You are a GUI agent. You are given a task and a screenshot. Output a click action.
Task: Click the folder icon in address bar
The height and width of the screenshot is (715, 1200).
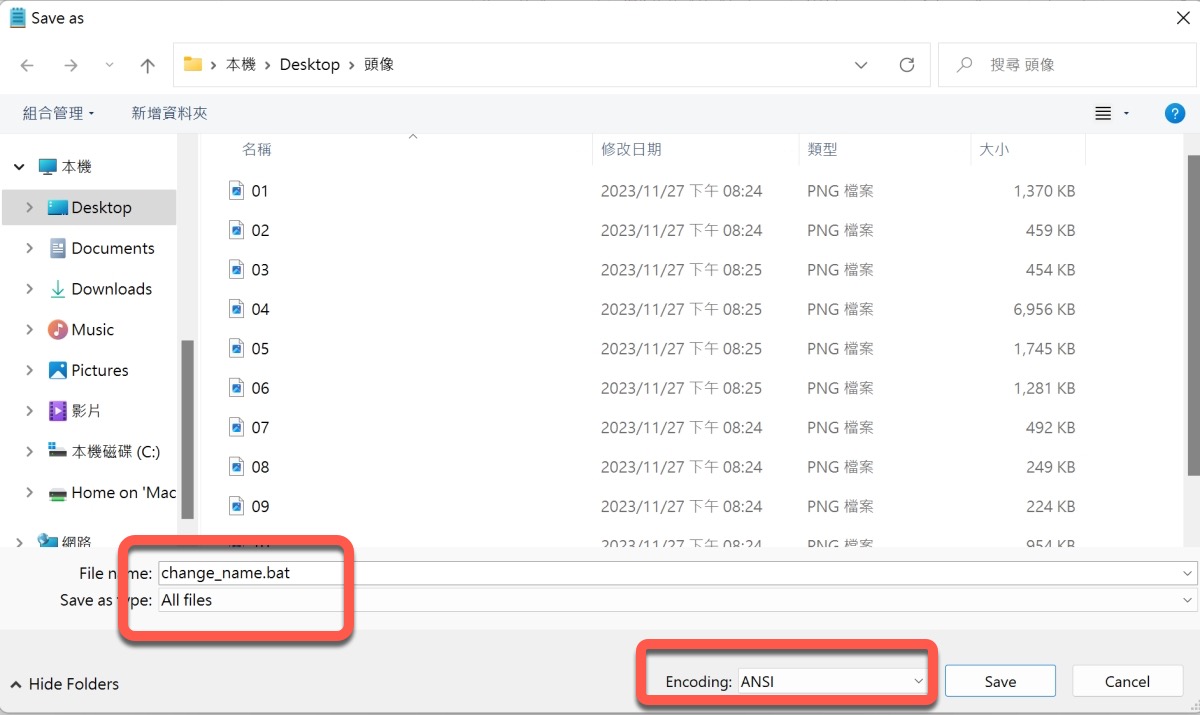point(193,64)
